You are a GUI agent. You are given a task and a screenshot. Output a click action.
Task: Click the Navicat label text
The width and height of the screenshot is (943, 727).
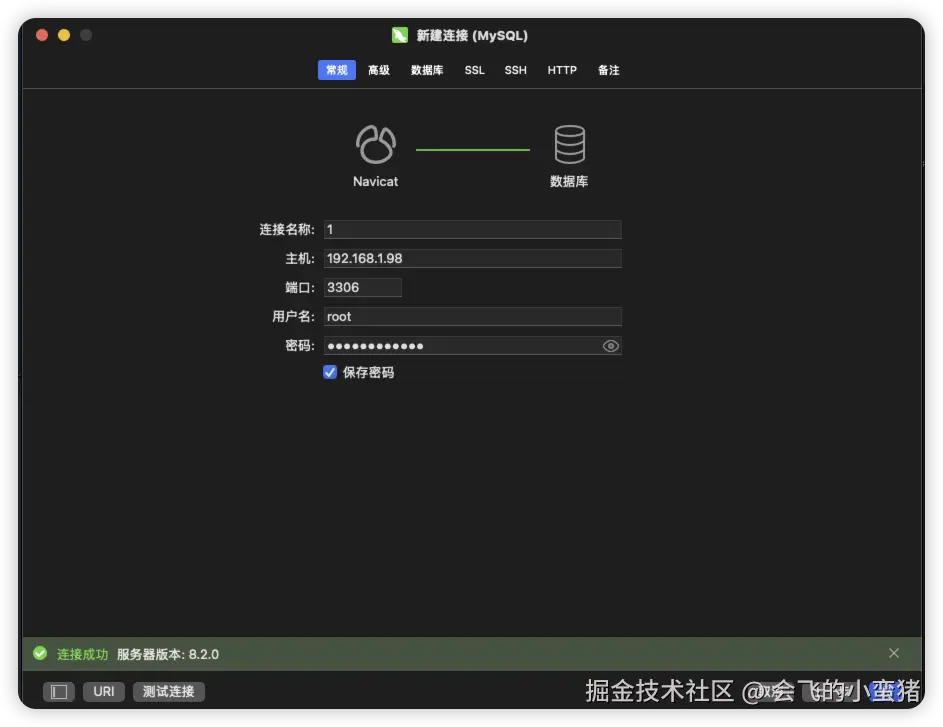[375, 182]
